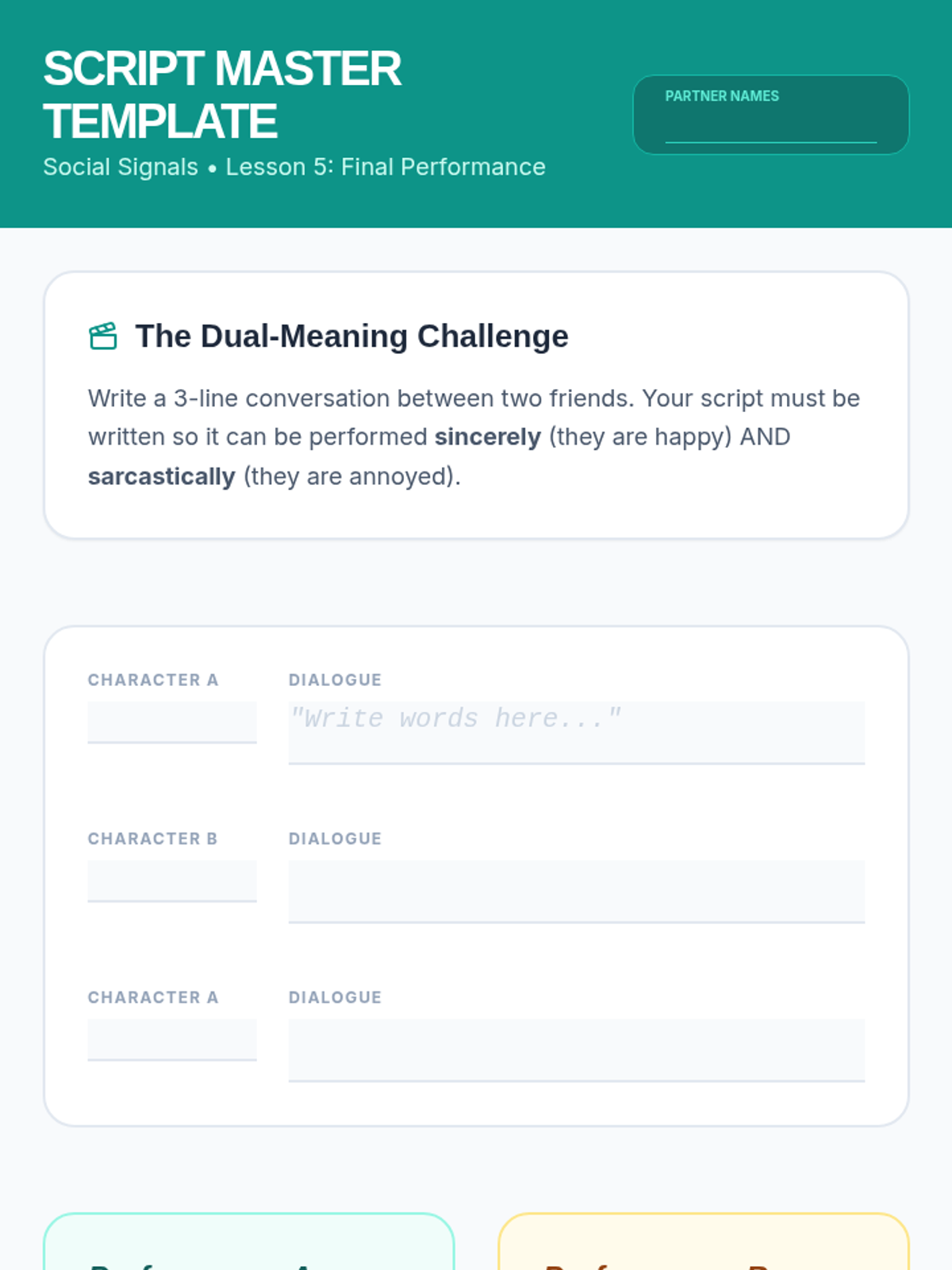Click the topmost "Character A" label

tap(152, 680)
